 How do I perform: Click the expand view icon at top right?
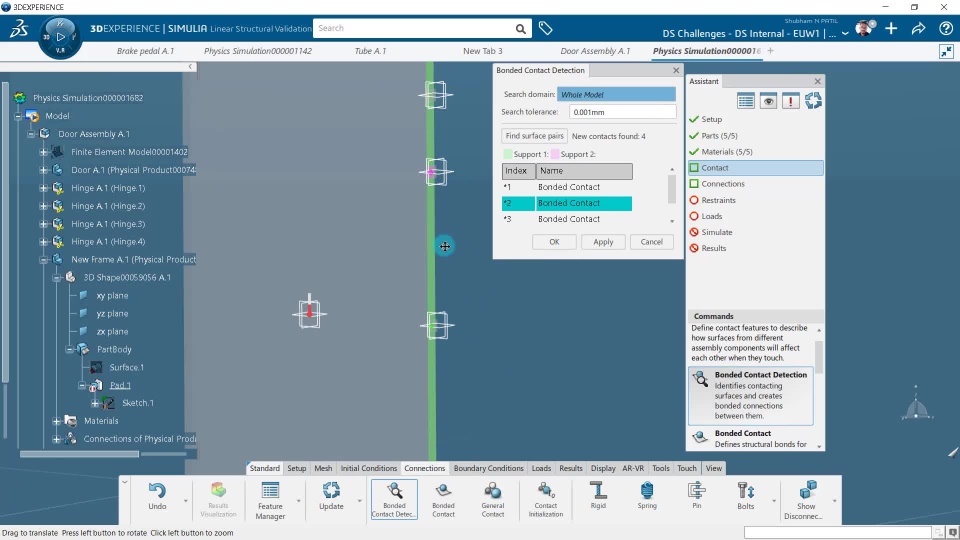947,51
